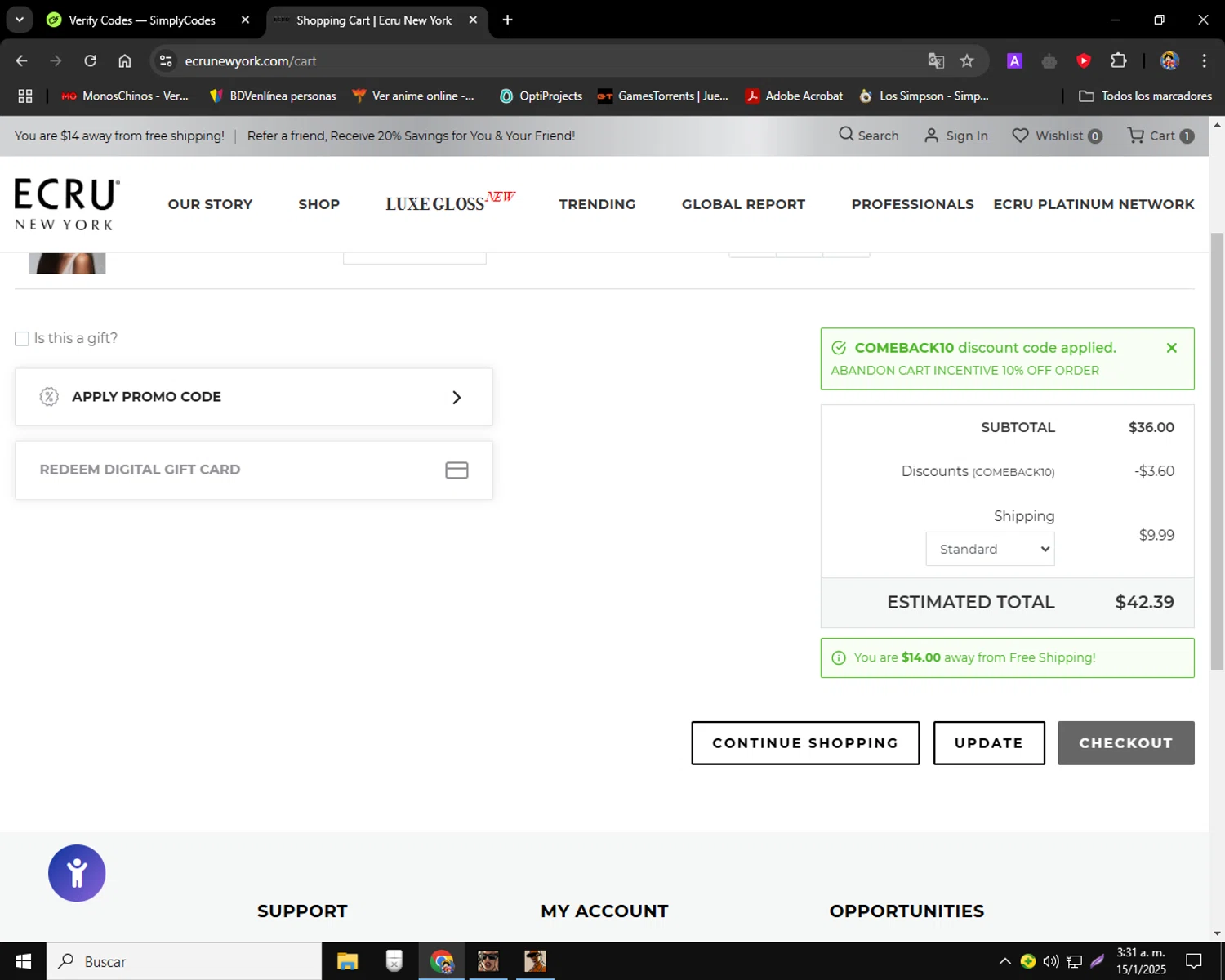Open a new browser tab
This screenshot has height=980, width=1225.
[x=507, y=20]
